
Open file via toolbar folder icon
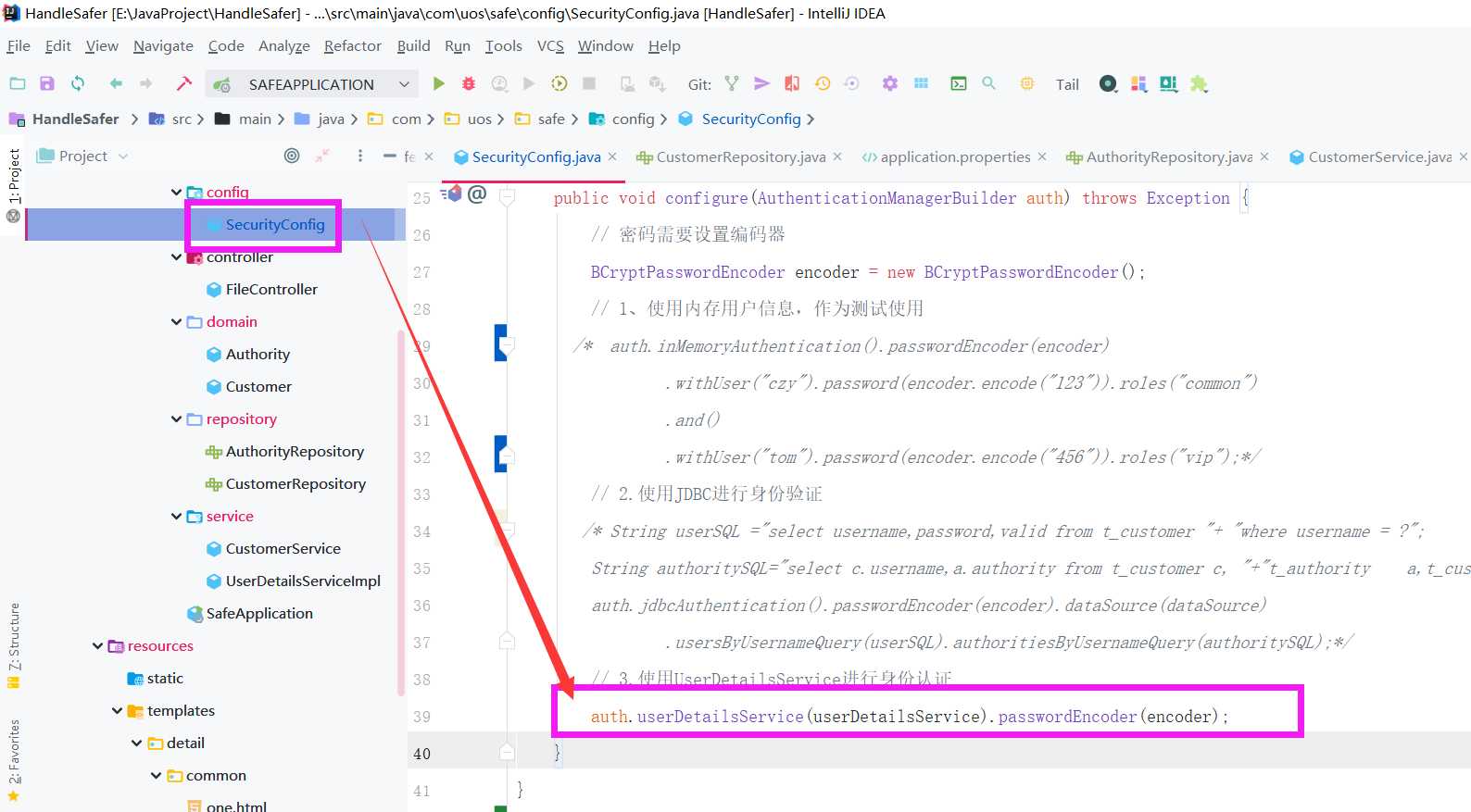point(18,83)
